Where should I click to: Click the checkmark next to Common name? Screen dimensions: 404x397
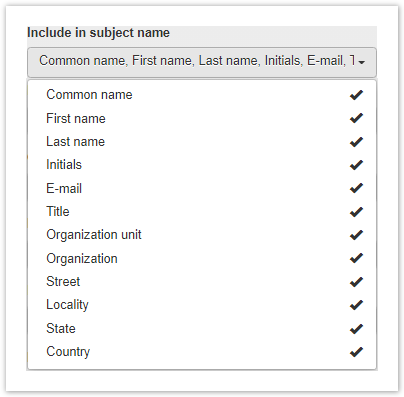(x=356, y=95)
